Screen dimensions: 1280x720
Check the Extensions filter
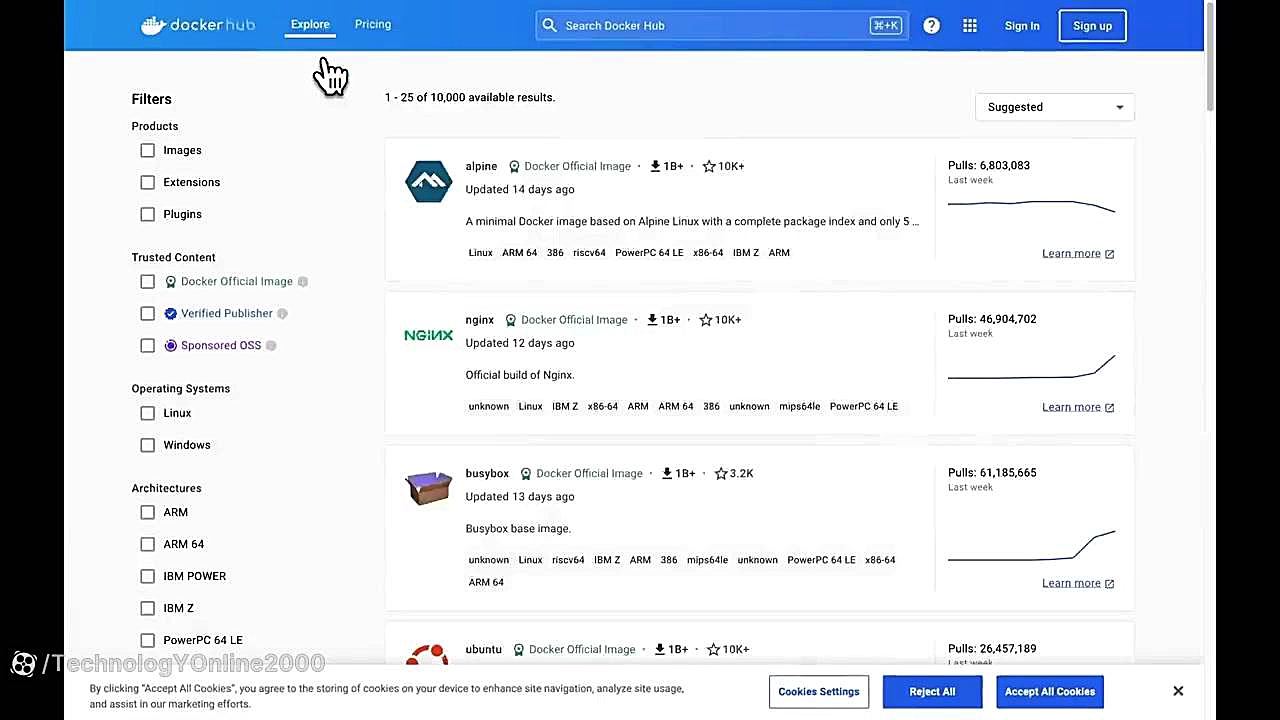[x=148, y=182]
